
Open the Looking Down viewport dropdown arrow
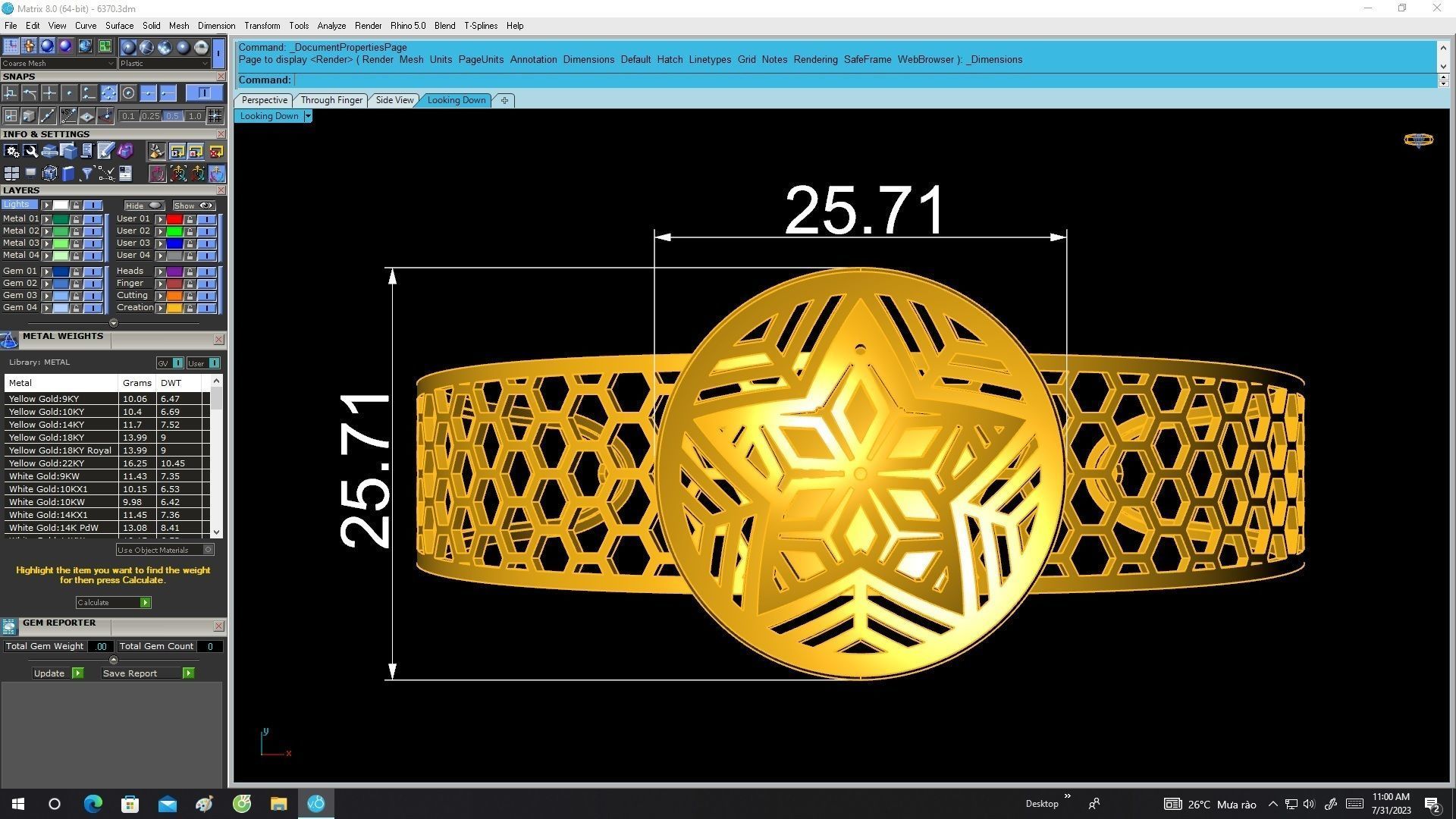coord(308,116)
